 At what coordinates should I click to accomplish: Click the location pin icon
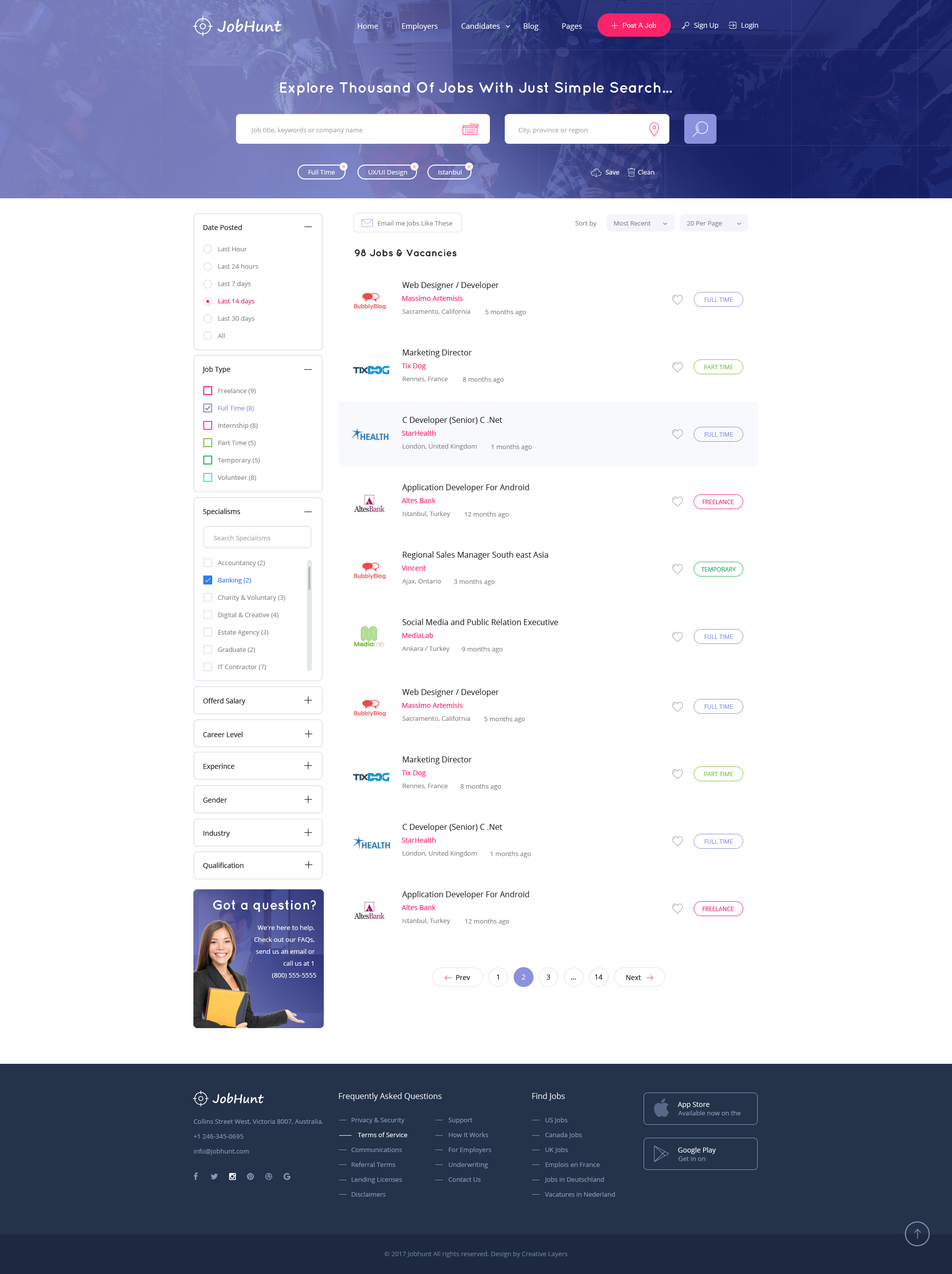tap(654, 129)
